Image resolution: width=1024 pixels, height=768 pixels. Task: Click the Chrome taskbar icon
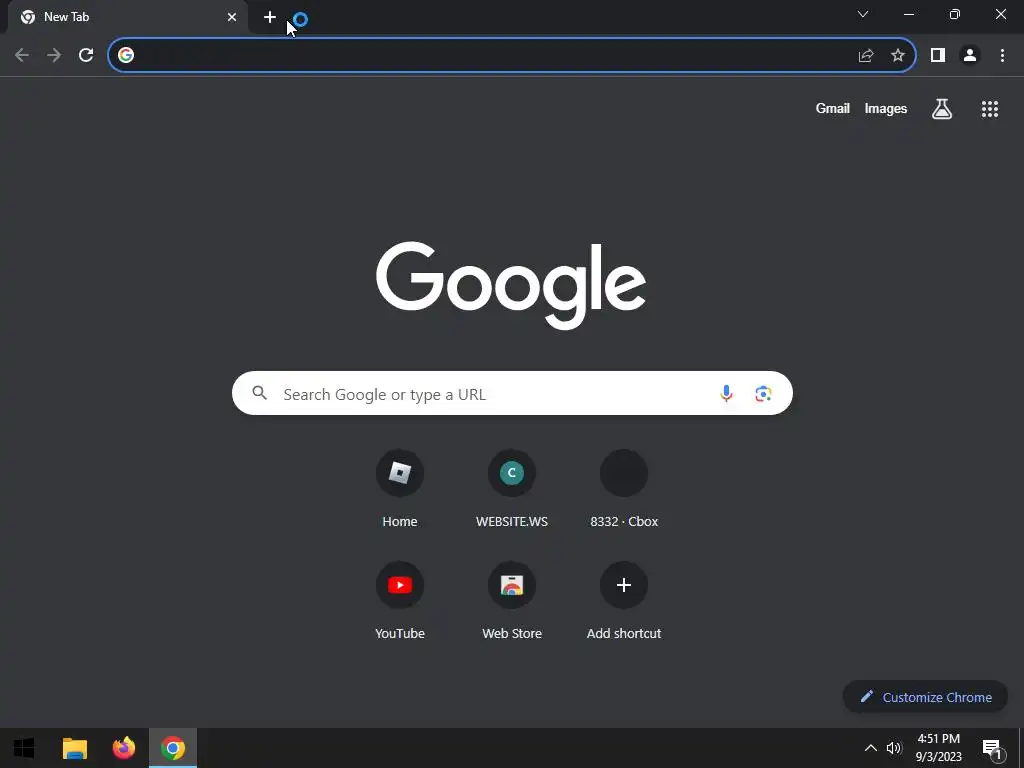click(x=173, y=748)
